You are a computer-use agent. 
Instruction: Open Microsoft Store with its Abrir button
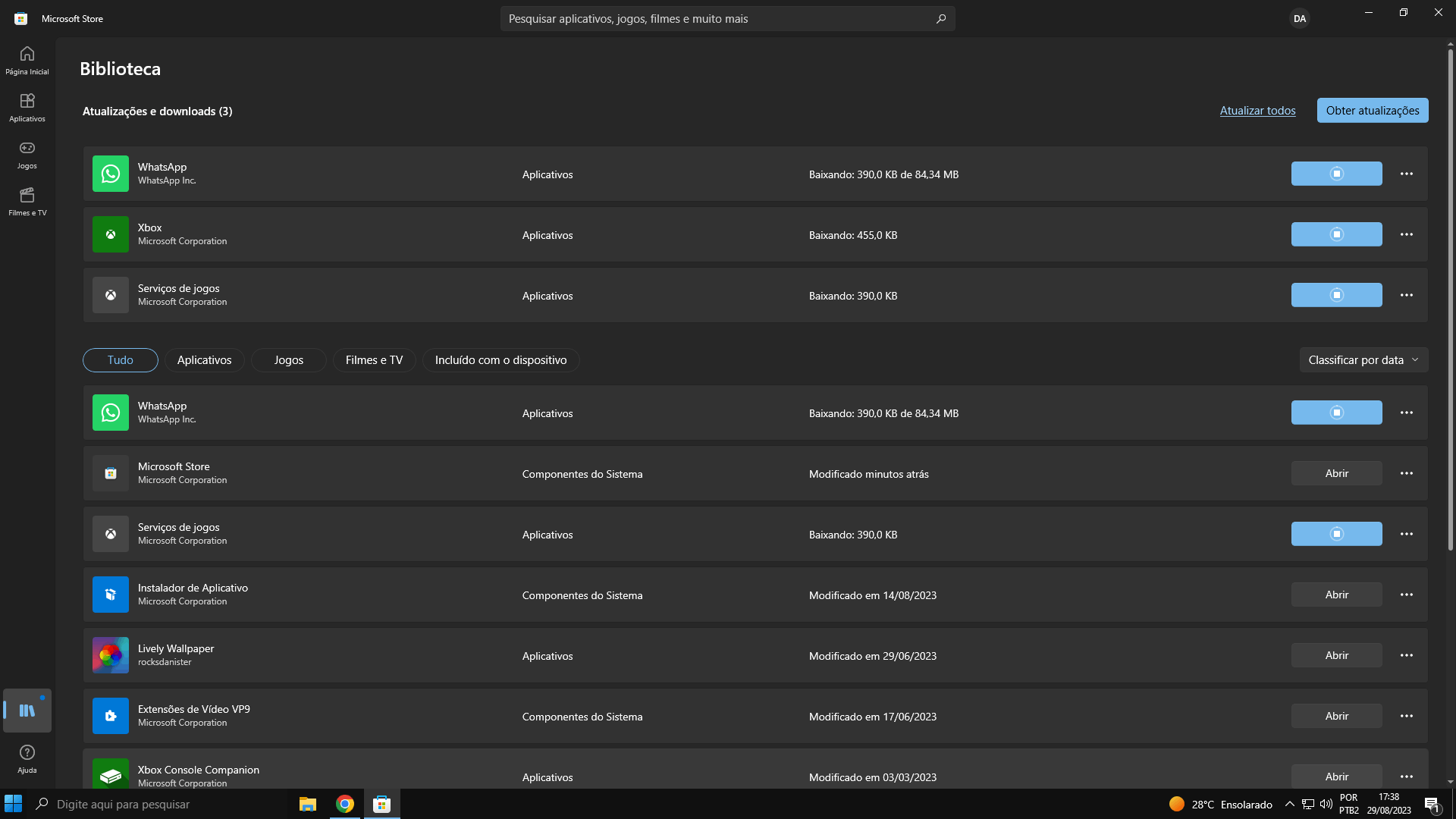[1336, 473]
